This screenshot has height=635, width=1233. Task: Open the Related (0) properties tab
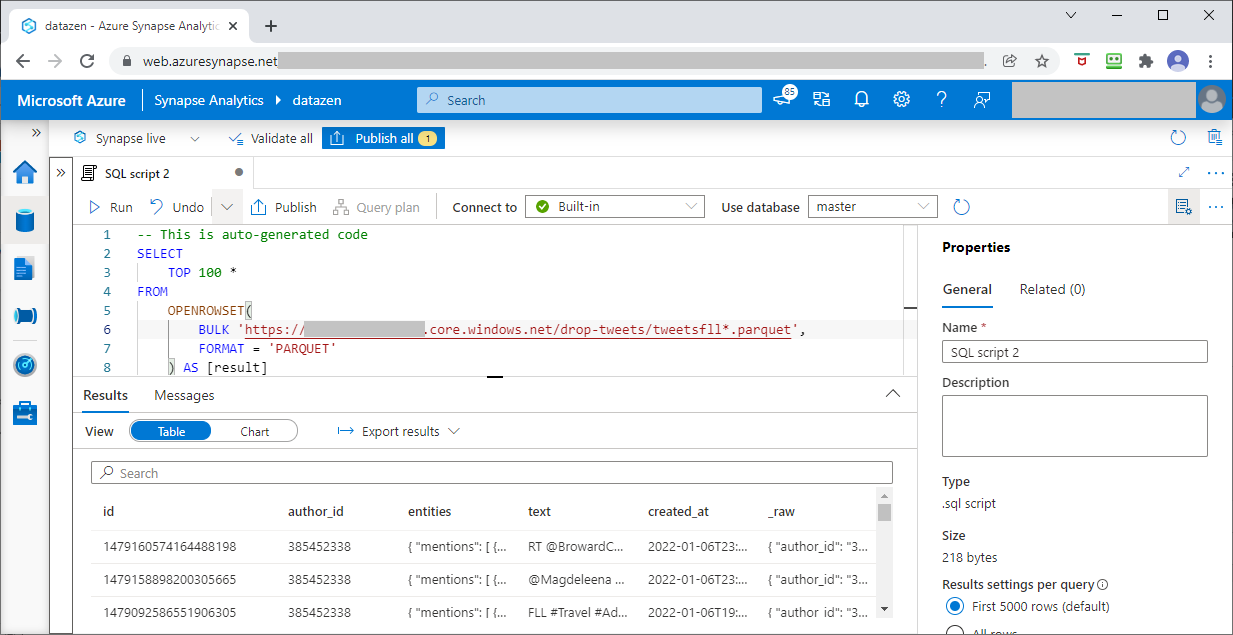pos(1052,289)
